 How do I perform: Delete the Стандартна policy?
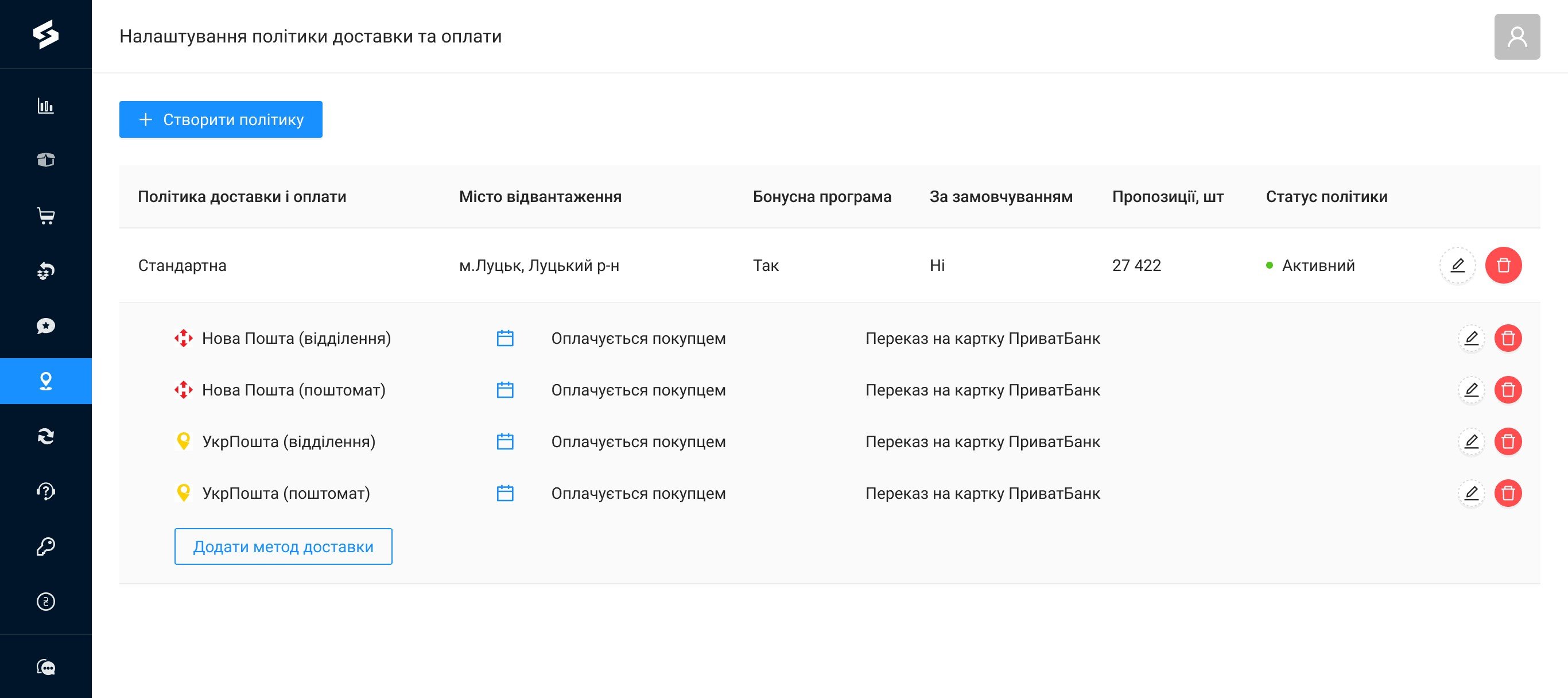point(1503,265)
